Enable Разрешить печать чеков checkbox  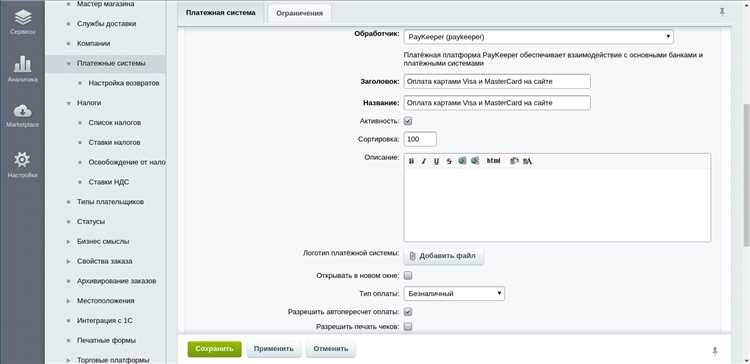408,327
